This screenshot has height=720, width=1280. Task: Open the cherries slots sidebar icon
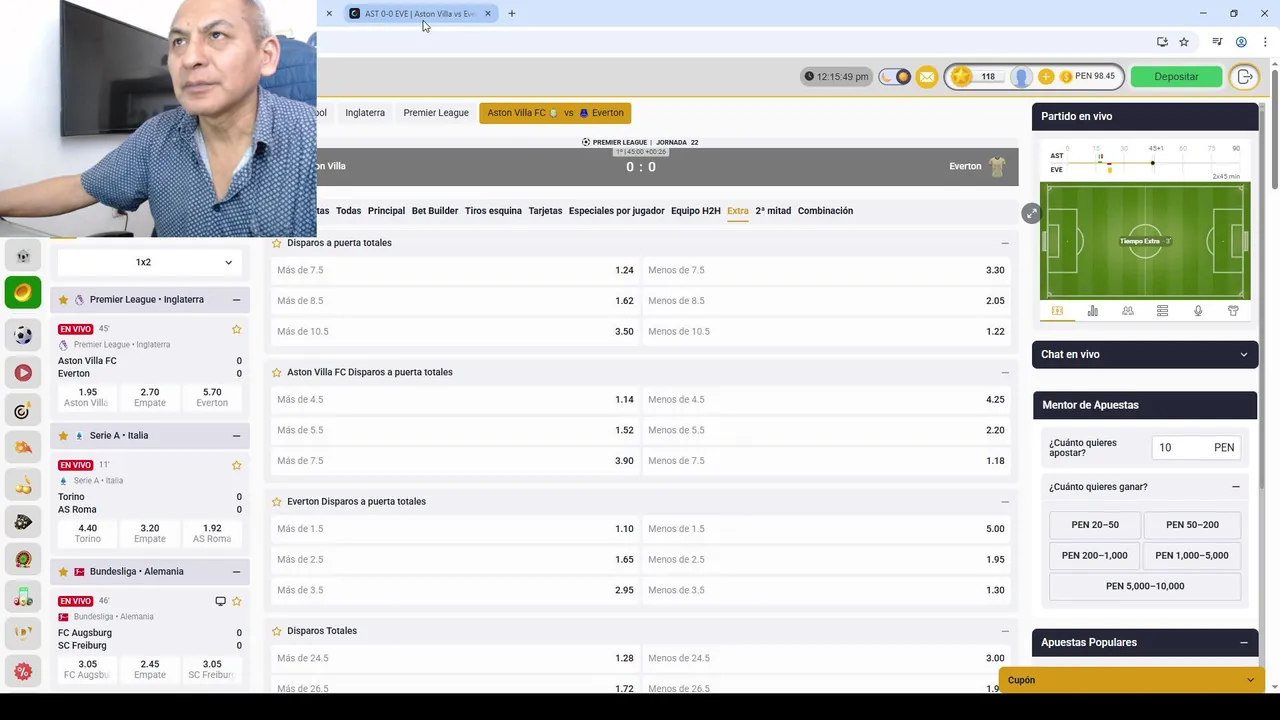click(x=23, y=485)
